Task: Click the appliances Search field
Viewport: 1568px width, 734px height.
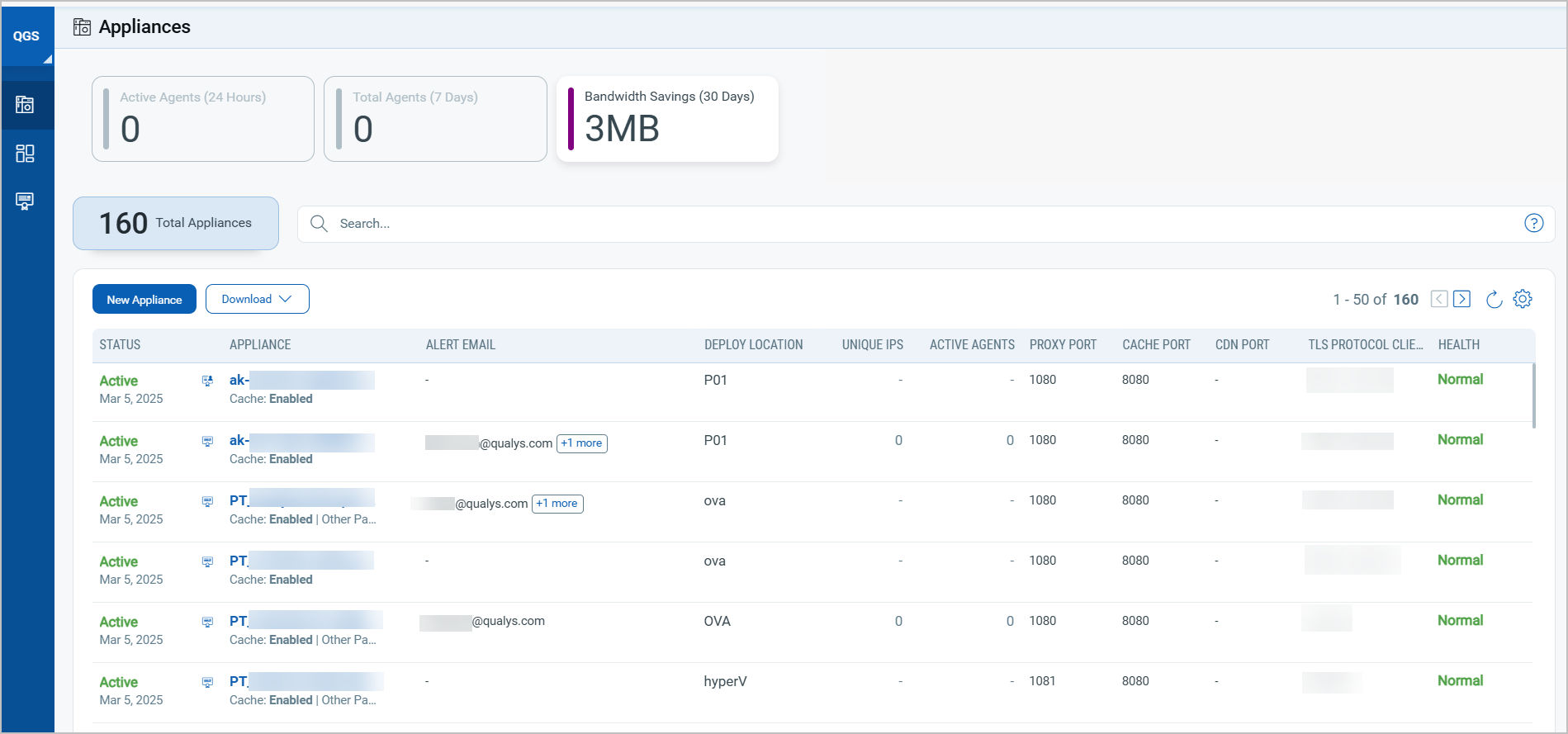Action: 908,224
